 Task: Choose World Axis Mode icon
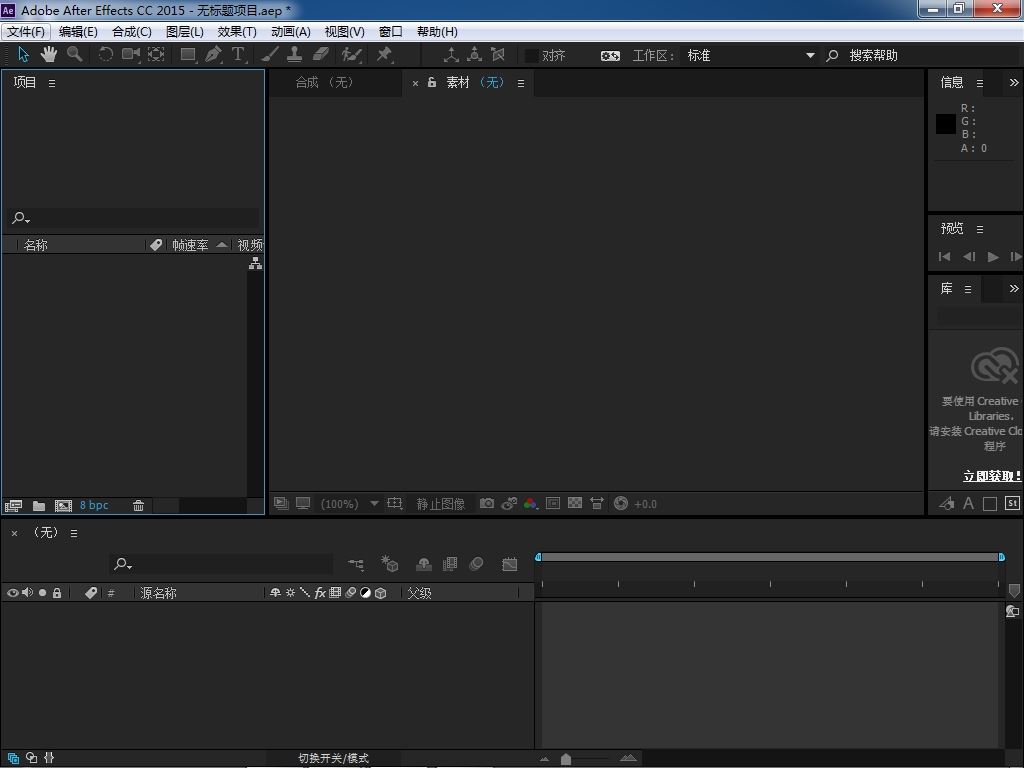click(475, 55)
